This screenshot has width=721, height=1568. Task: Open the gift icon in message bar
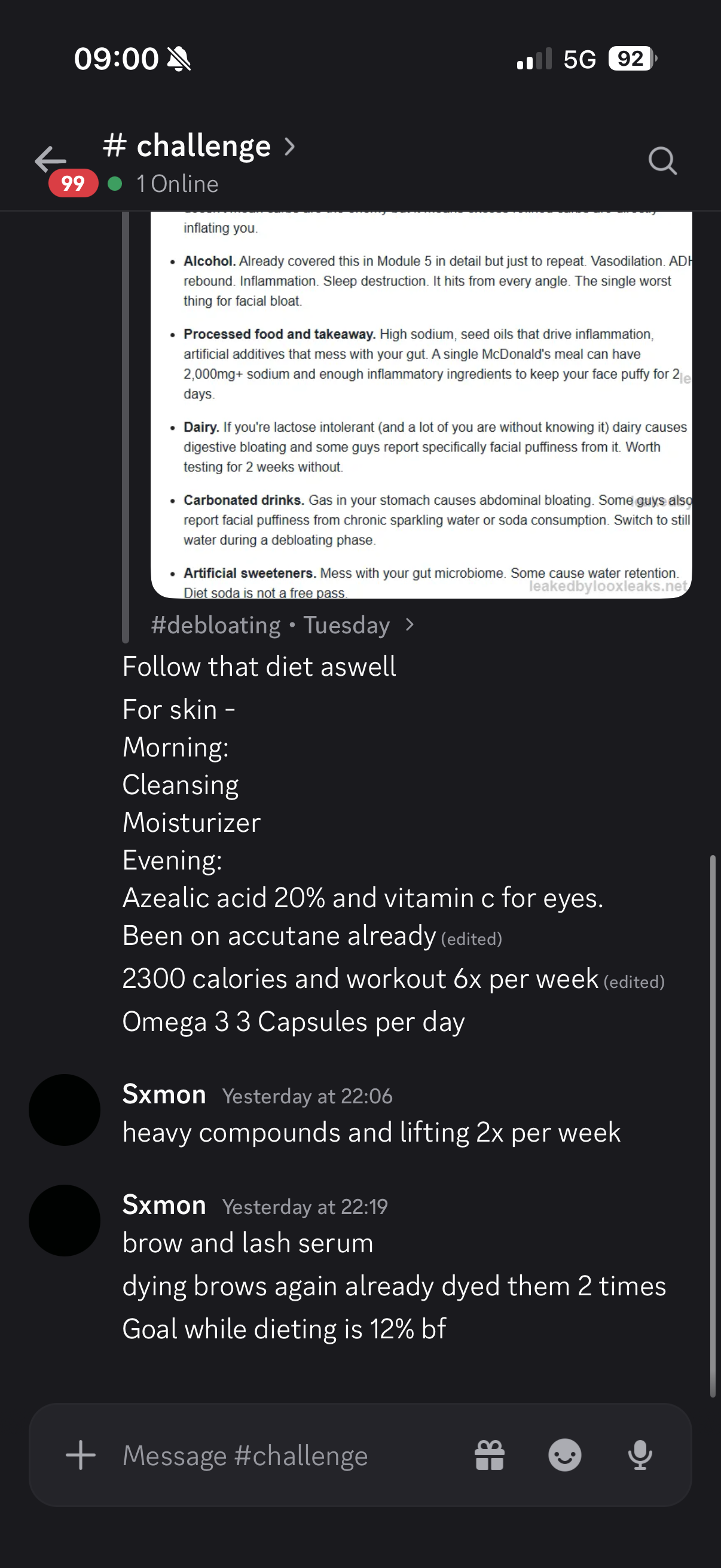(490, 1456)
